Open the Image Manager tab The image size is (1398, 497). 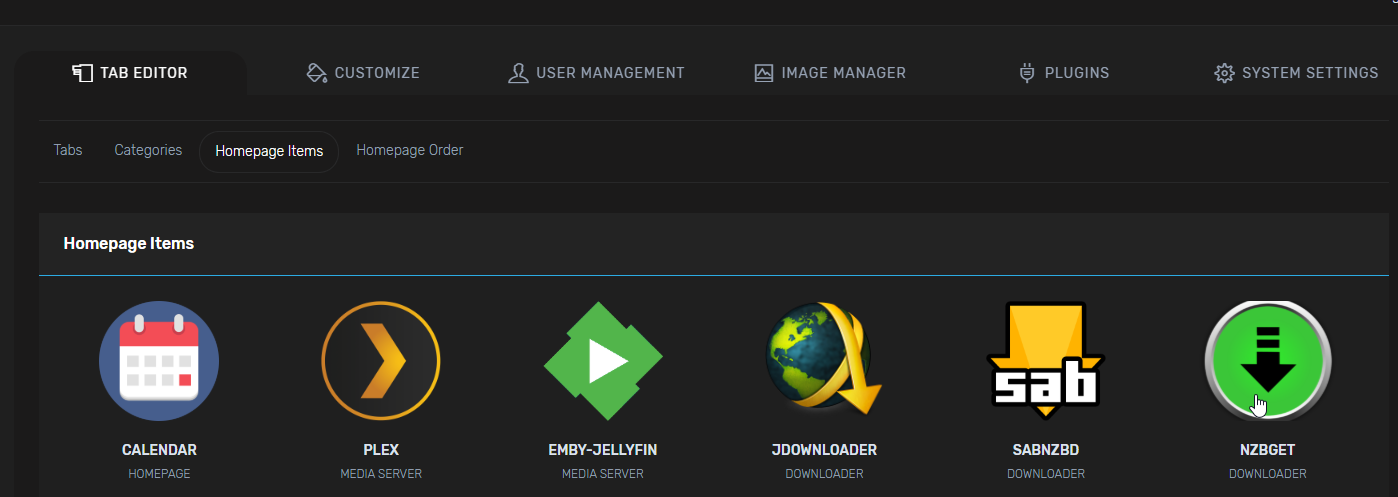[829, 73]
